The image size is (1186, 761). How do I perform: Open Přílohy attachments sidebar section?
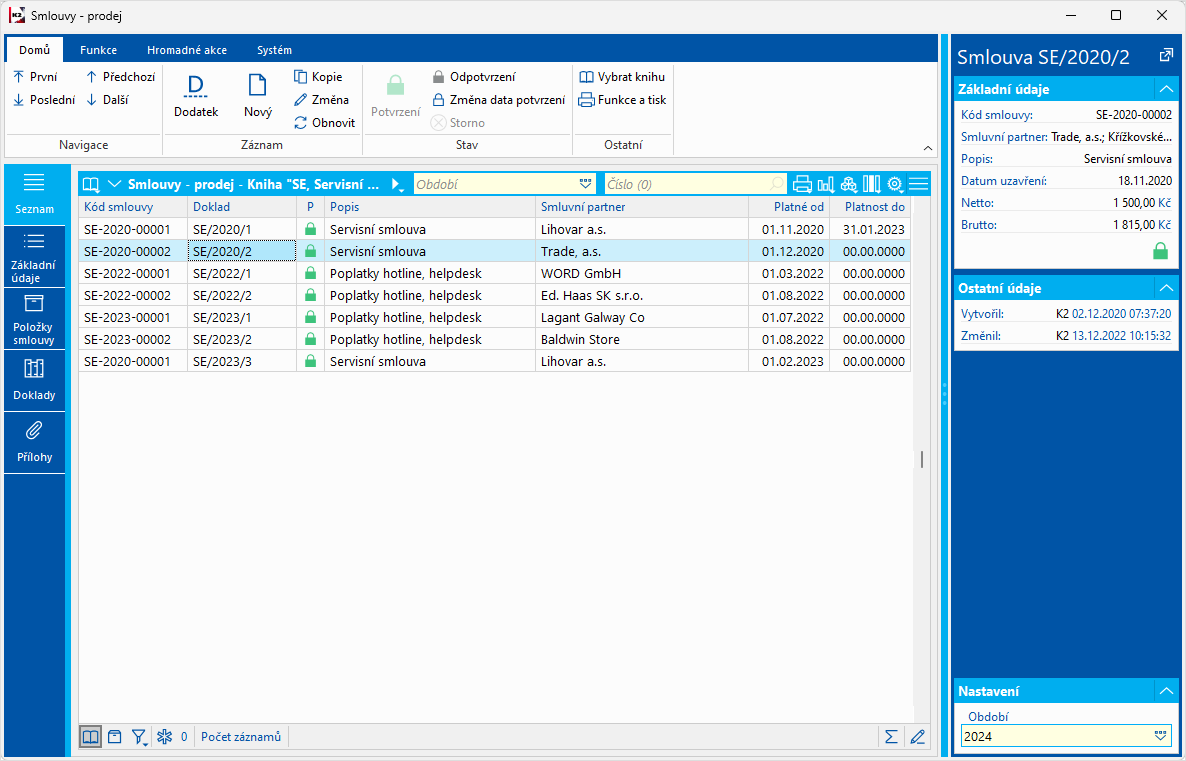(34, 441)
